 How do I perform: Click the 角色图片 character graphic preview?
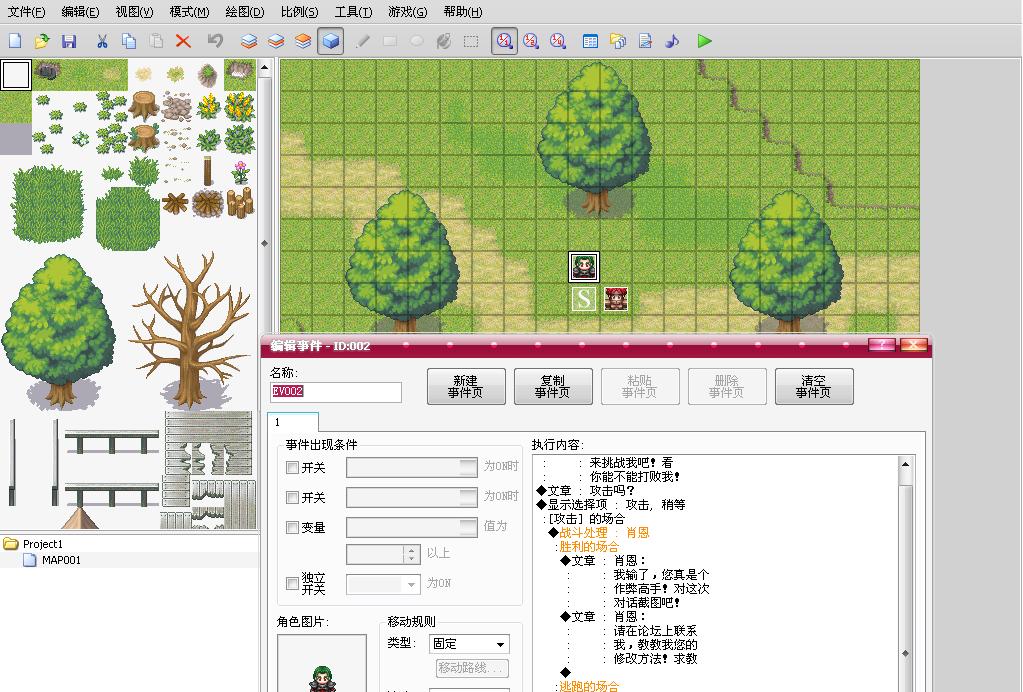click(x=322, y=663)
